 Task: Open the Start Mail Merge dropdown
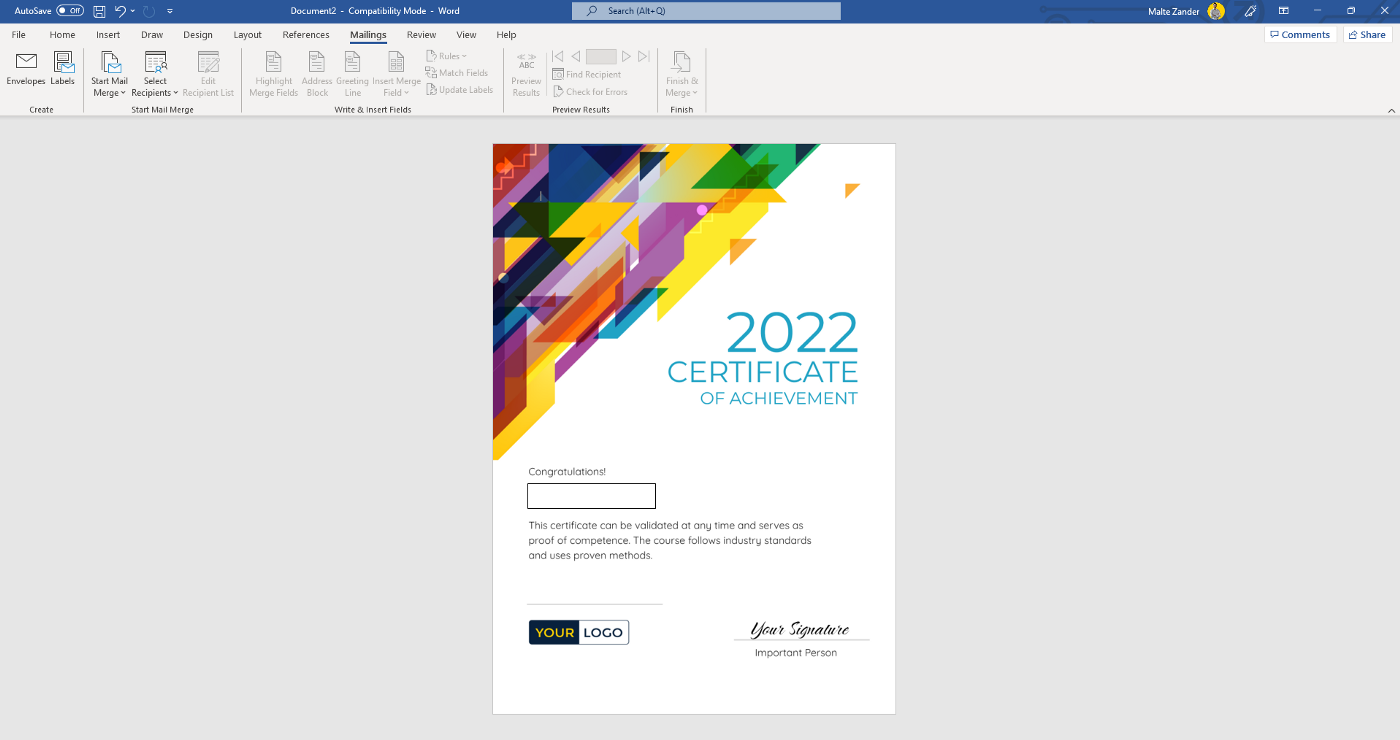(109, 72)
